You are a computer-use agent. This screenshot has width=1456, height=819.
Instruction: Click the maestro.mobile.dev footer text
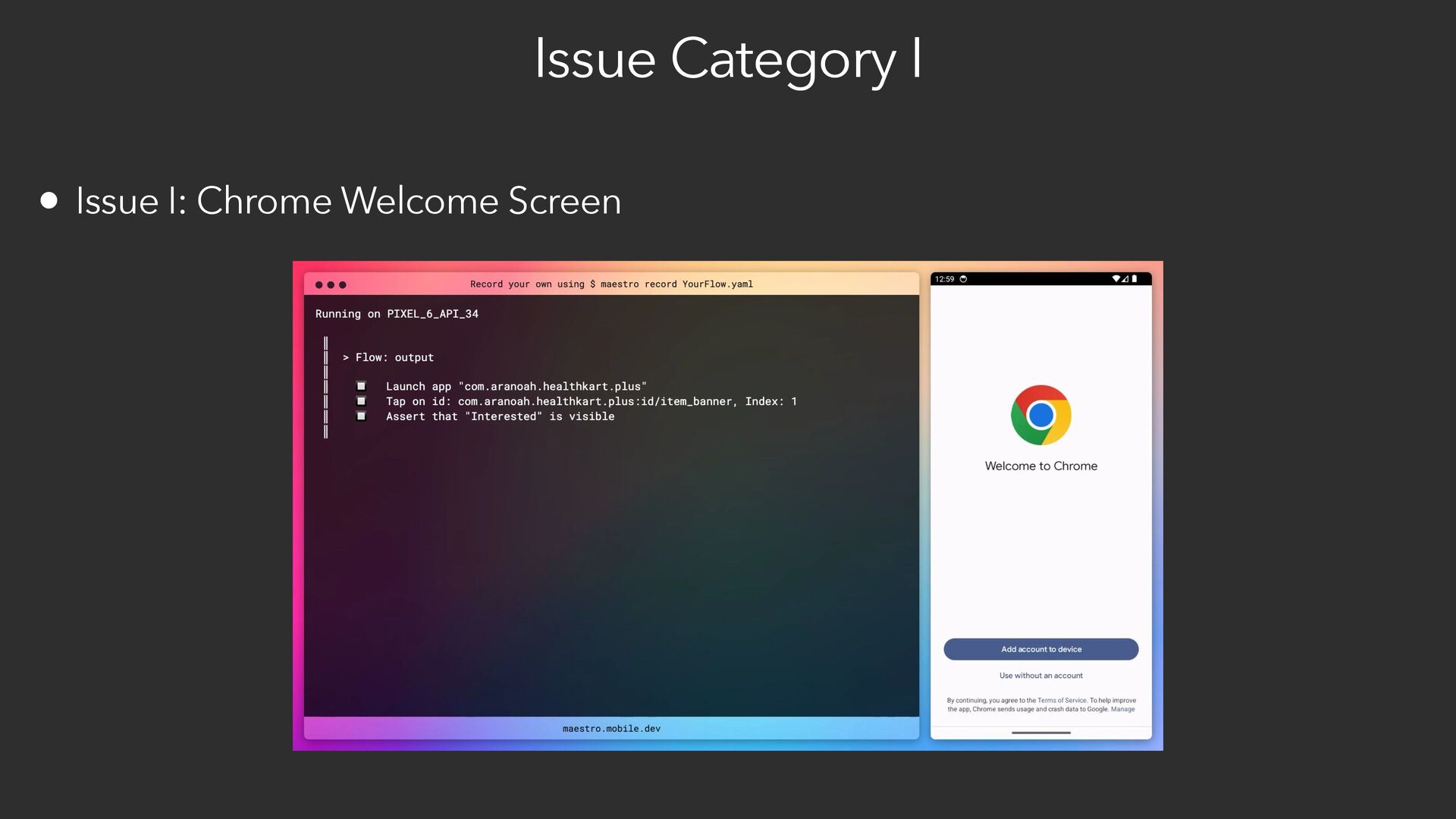pos(611,729)
